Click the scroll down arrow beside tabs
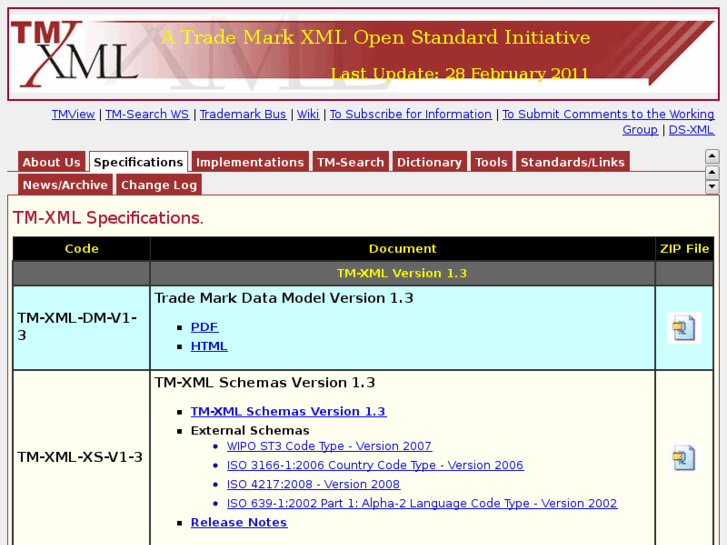Image resolution: width=727 pixels, height=545 pixels. point(712,187)
